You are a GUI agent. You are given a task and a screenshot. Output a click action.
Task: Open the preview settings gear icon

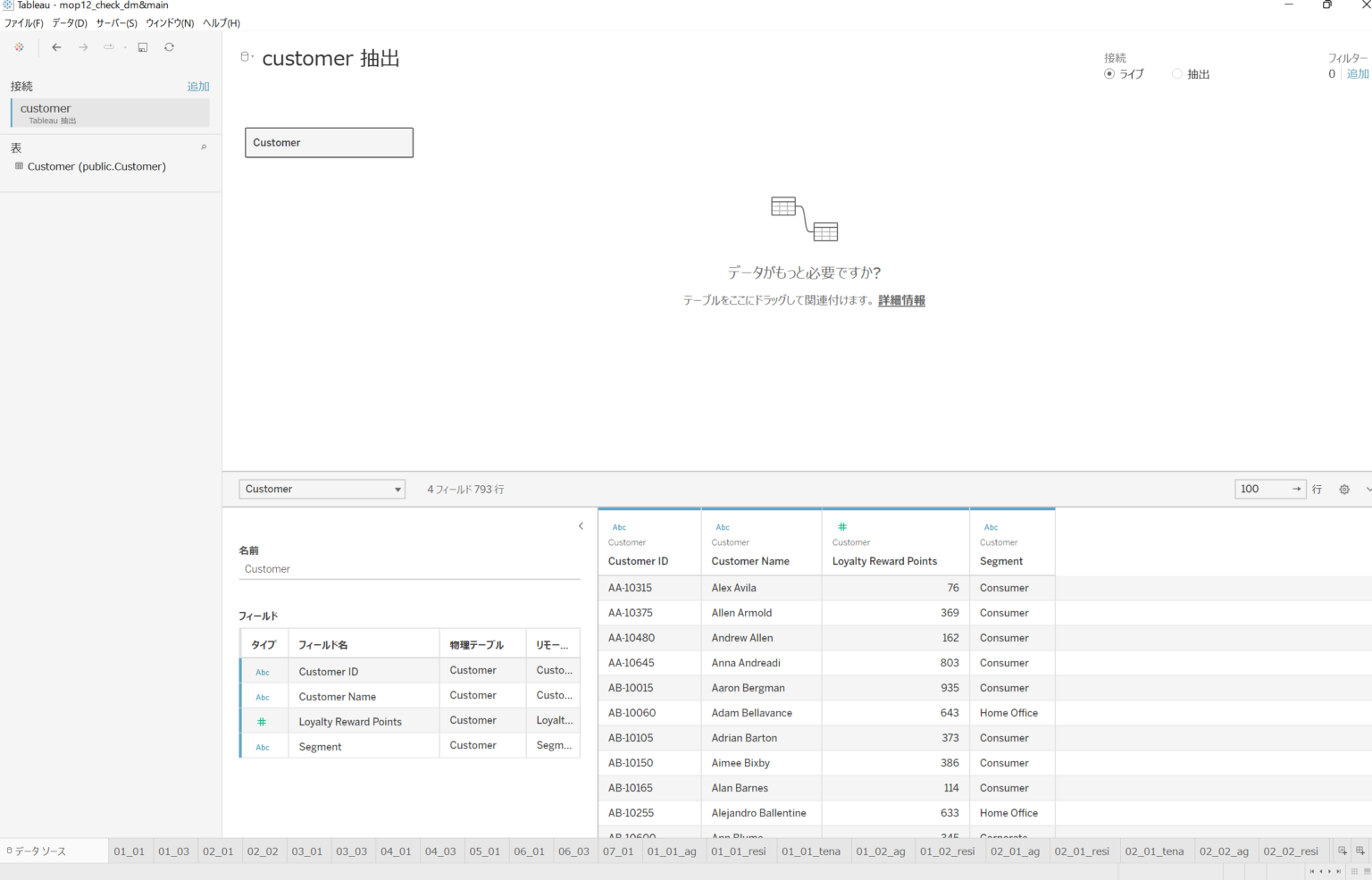tap(1343, 490)
